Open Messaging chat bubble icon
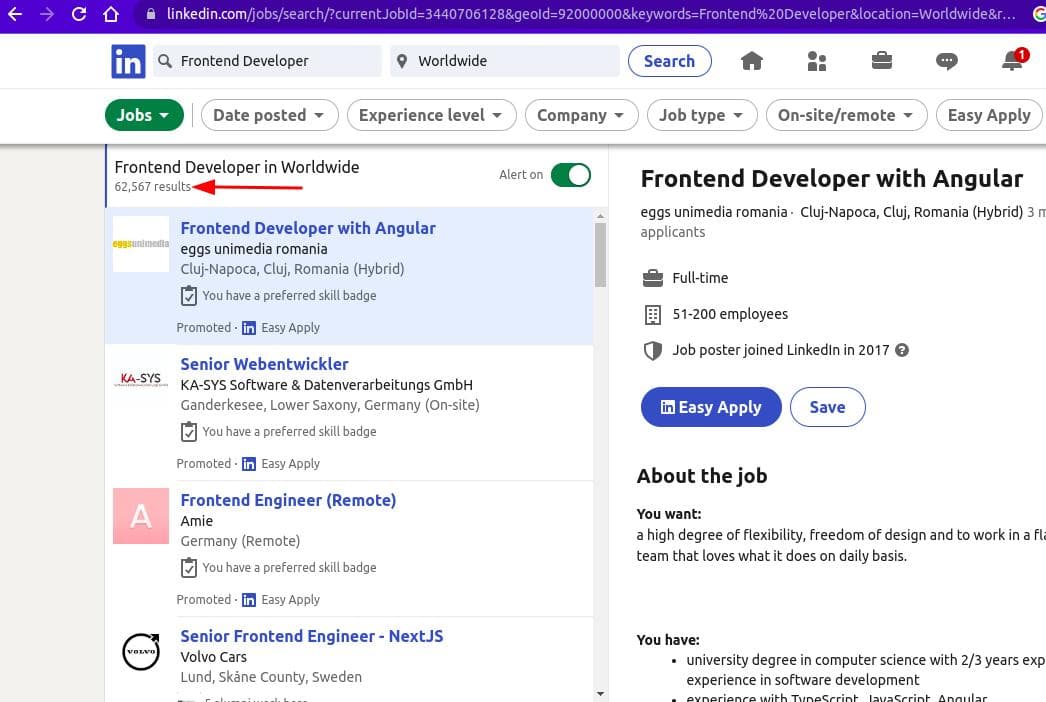The image size is (1046, 702). coord(947,61)
